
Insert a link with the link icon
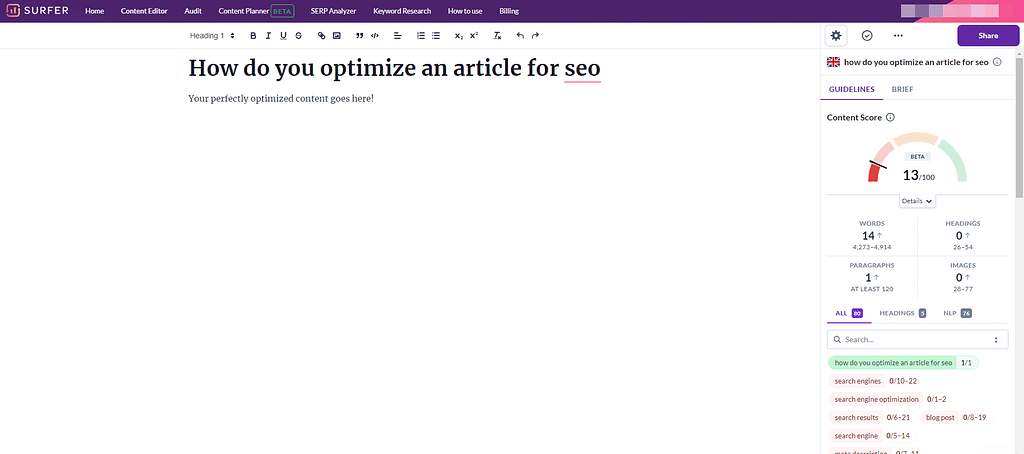tap(321, 35)
